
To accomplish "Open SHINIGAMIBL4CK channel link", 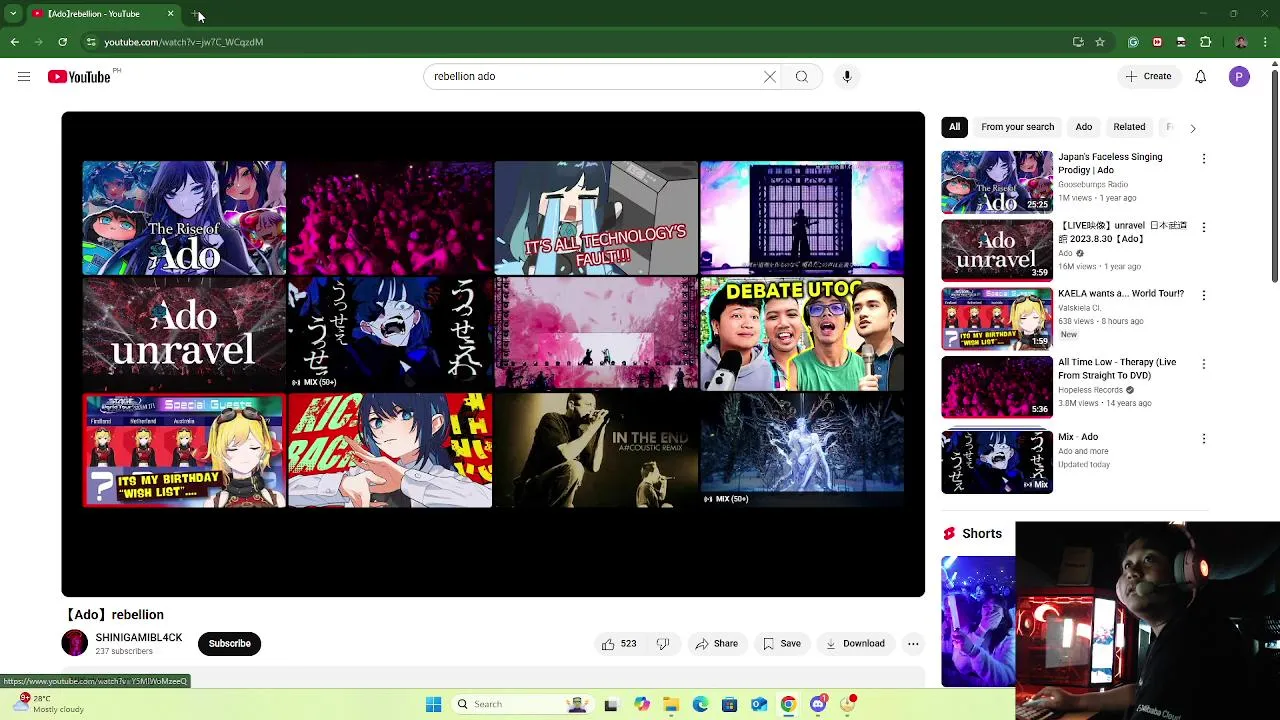I will click(x=139, y=638).
